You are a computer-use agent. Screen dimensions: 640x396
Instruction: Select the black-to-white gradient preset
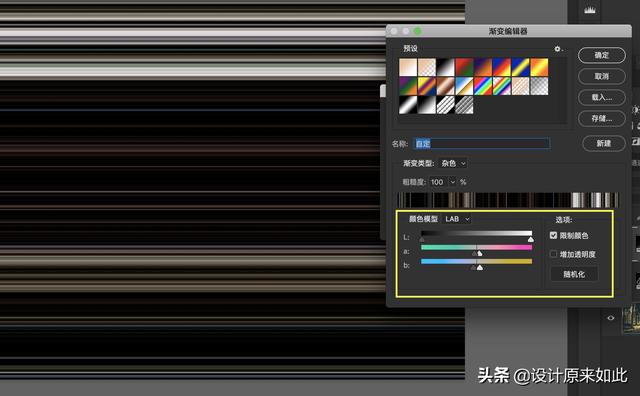(x=445, y=67)
